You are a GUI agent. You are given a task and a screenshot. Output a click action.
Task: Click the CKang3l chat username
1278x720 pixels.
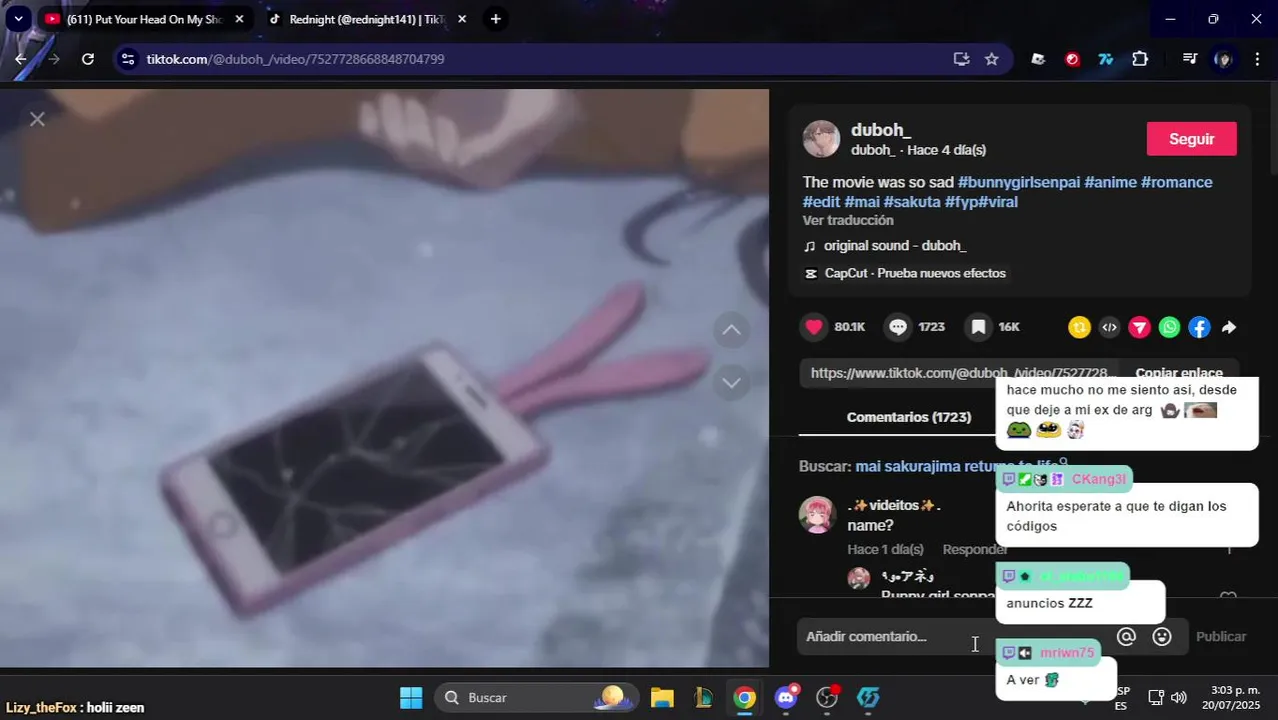pos(1098,479)
